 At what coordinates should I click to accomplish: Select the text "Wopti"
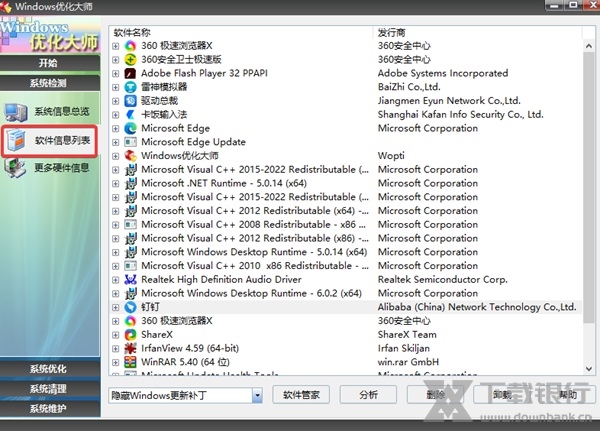[x=391, y=156]
